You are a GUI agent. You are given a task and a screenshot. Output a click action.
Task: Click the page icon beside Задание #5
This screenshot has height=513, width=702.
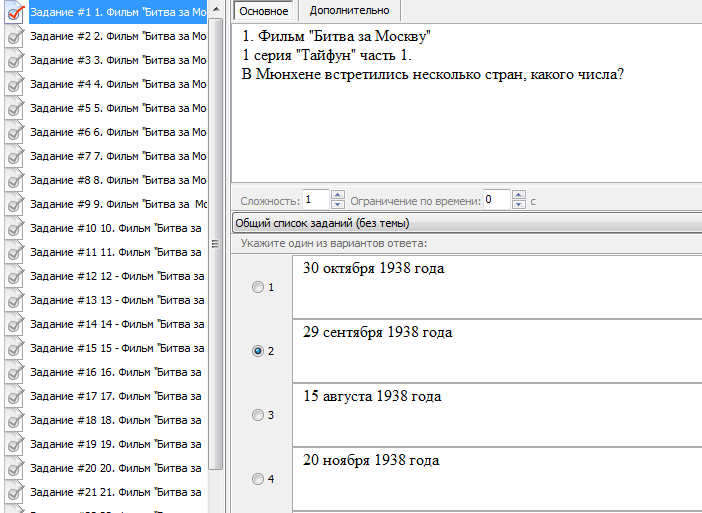14,108
